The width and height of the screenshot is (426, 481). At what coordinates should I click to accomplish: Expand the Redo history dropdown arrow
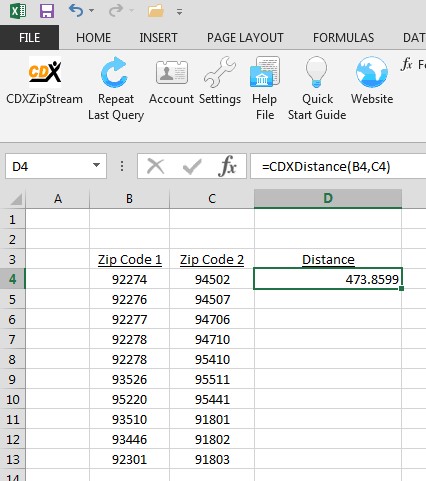click(132, 11)
